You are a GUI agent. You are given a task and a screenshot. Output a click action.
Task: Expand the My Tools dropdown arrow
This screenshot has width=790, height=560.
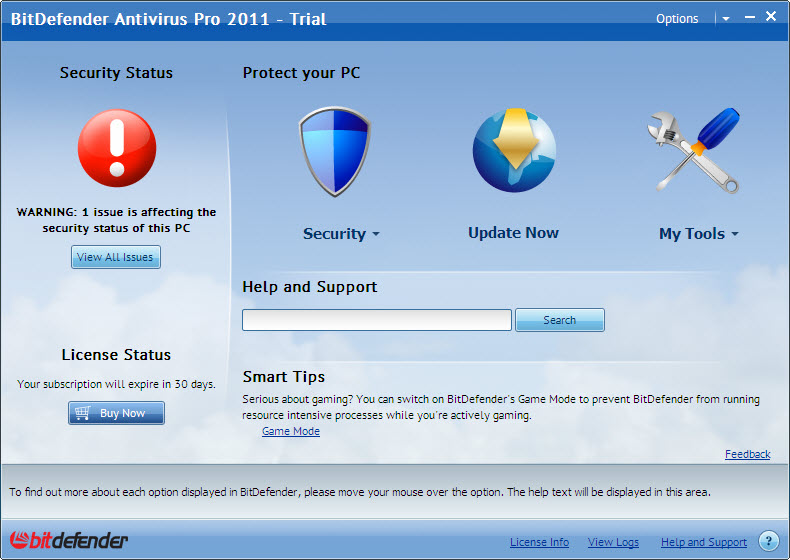735,235
